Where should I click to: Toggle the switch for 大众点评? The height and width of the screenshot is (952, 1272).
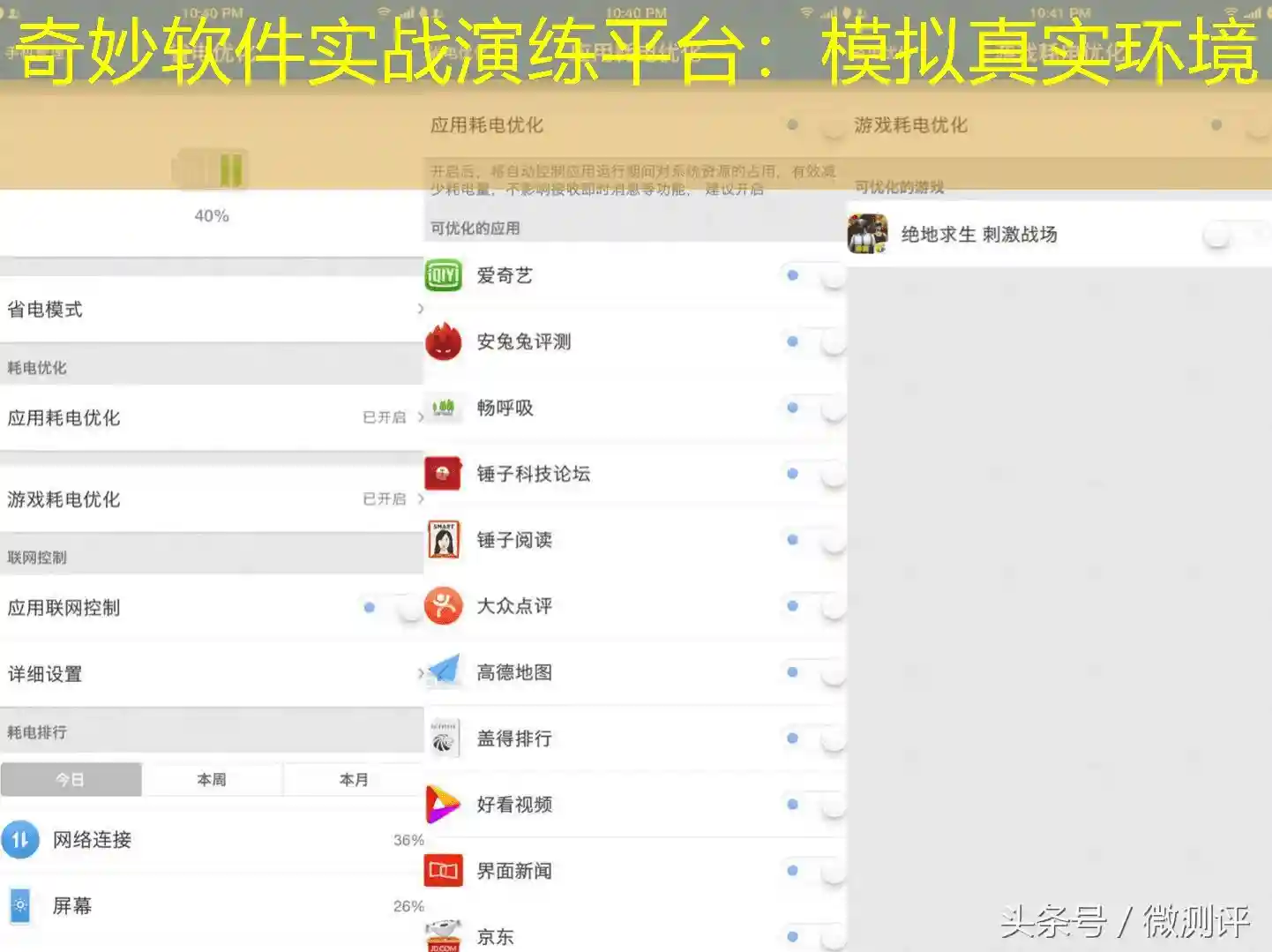[816, 607]
